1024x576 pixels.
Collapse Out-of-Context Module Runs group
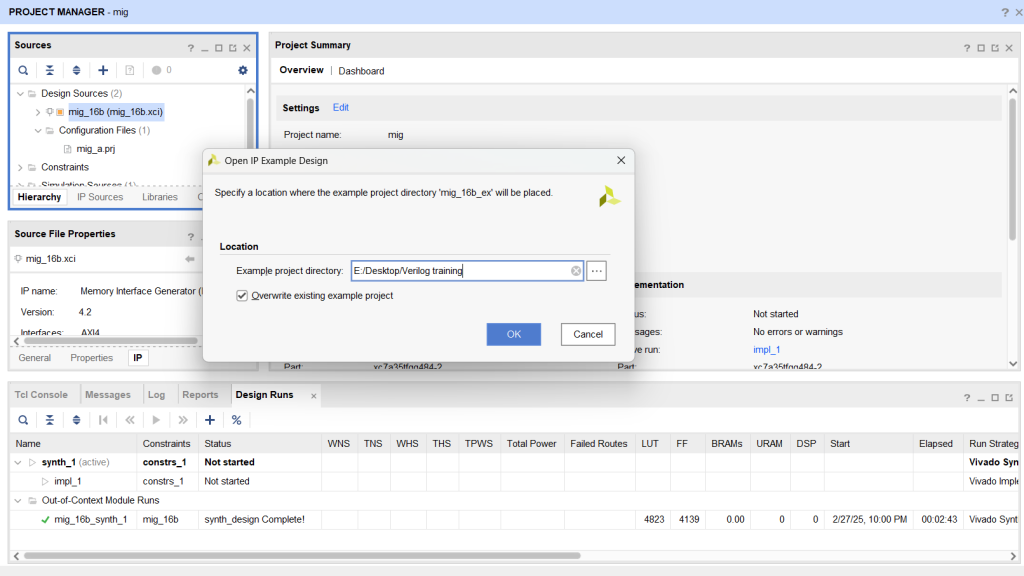[x=18, y=501]
